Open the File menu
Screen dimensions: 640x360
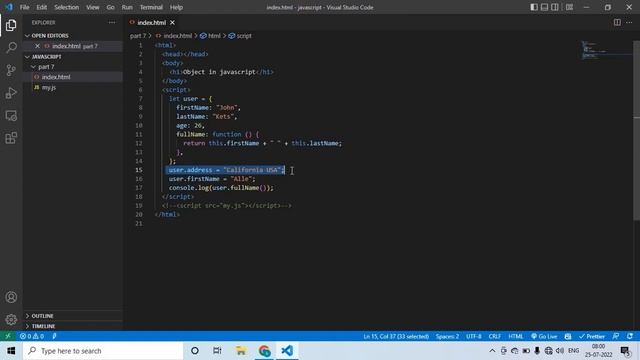click(x=24, y=7)
